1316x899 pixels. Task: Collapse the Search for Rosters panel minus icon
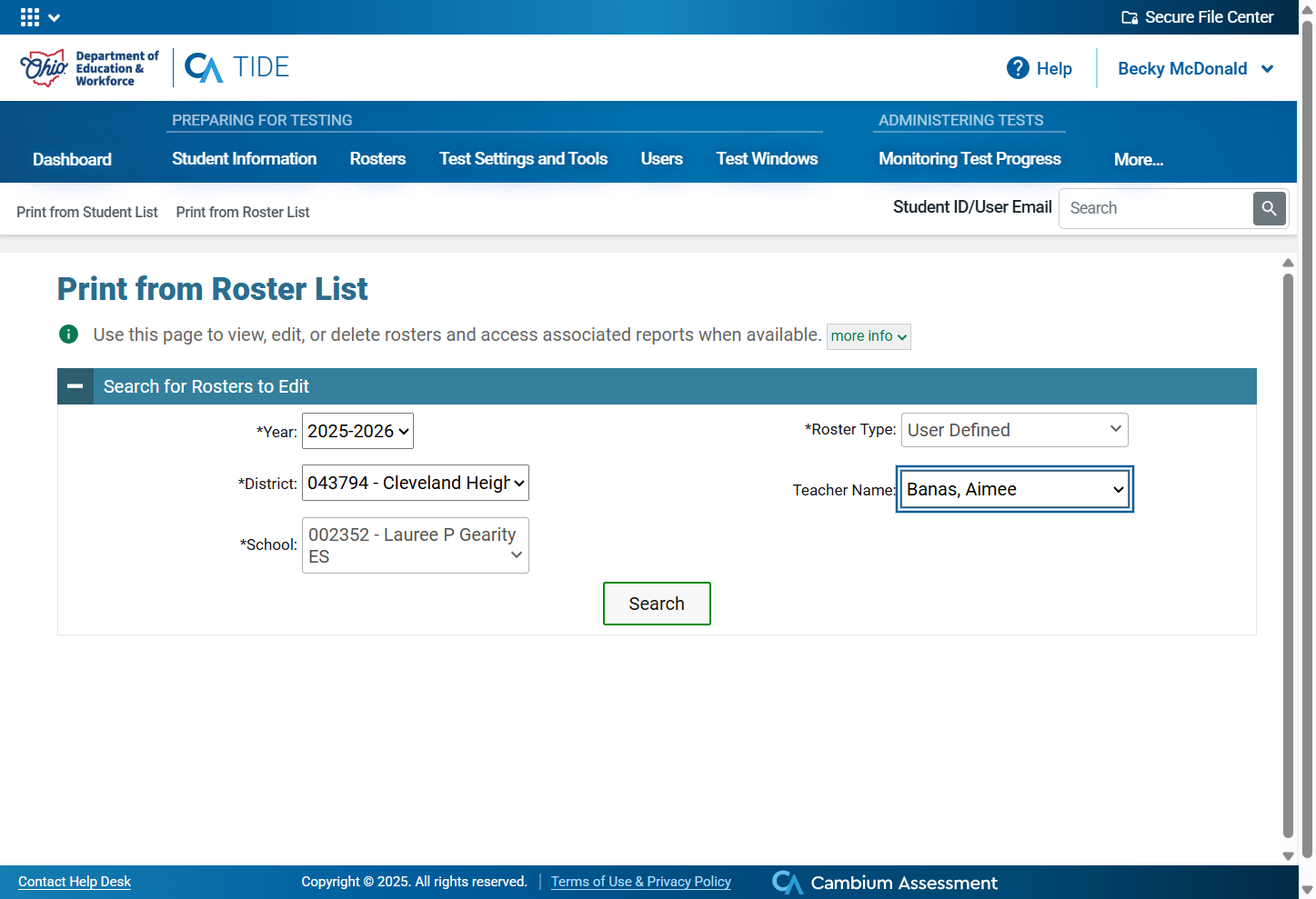[75, 386]
